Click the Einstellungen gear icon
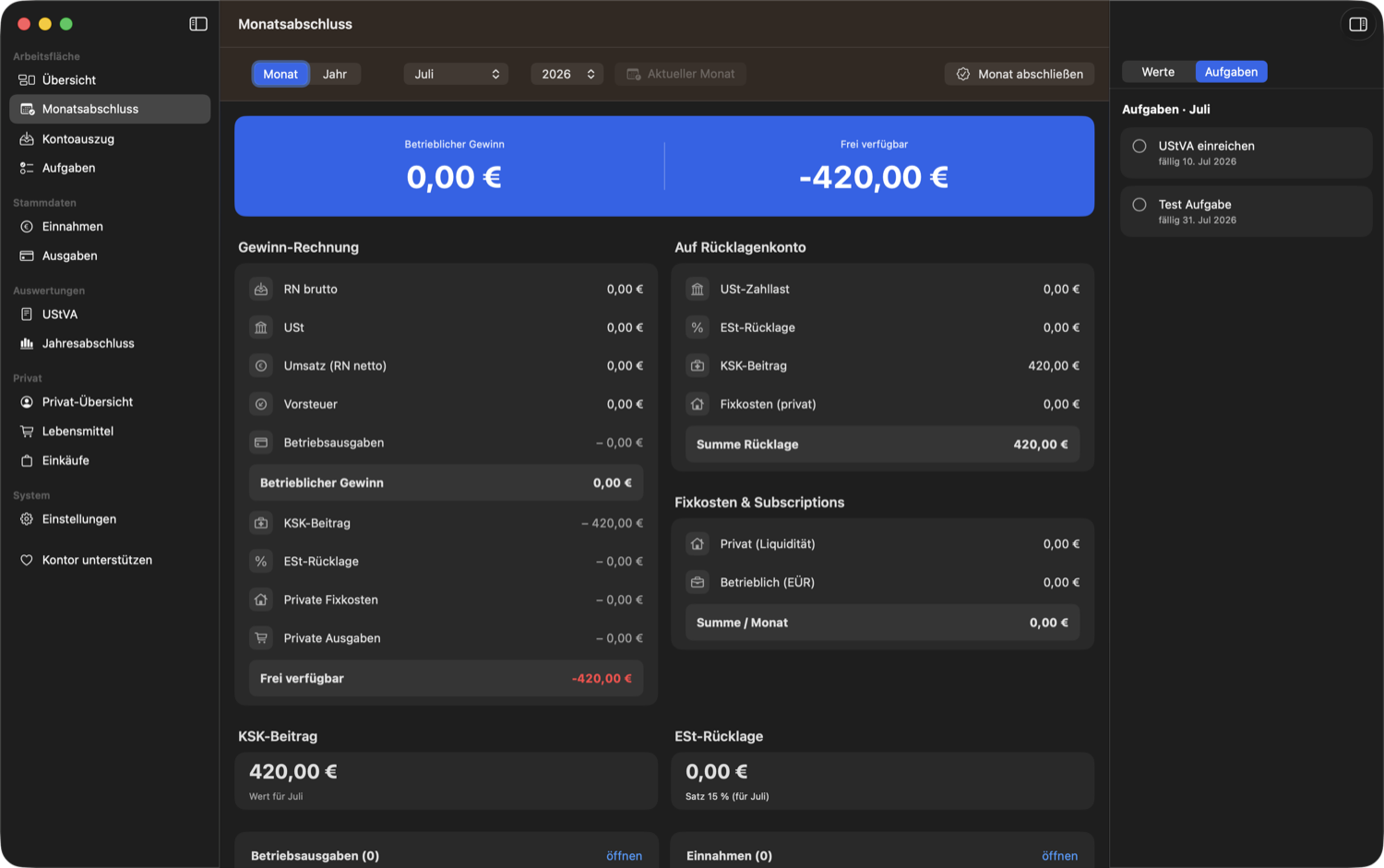Screen dimensions: 1384x868 click(x=27, y=519)
